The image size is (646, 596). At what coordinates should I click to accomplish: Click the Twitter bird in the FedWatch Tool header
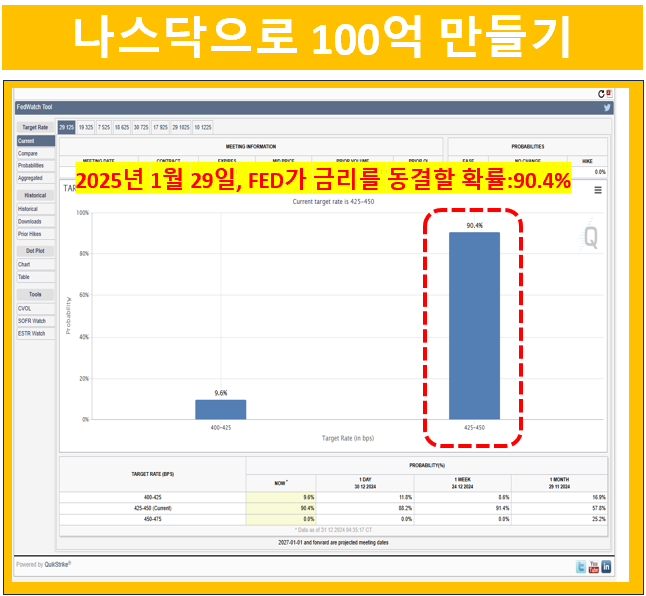[607, 108]
